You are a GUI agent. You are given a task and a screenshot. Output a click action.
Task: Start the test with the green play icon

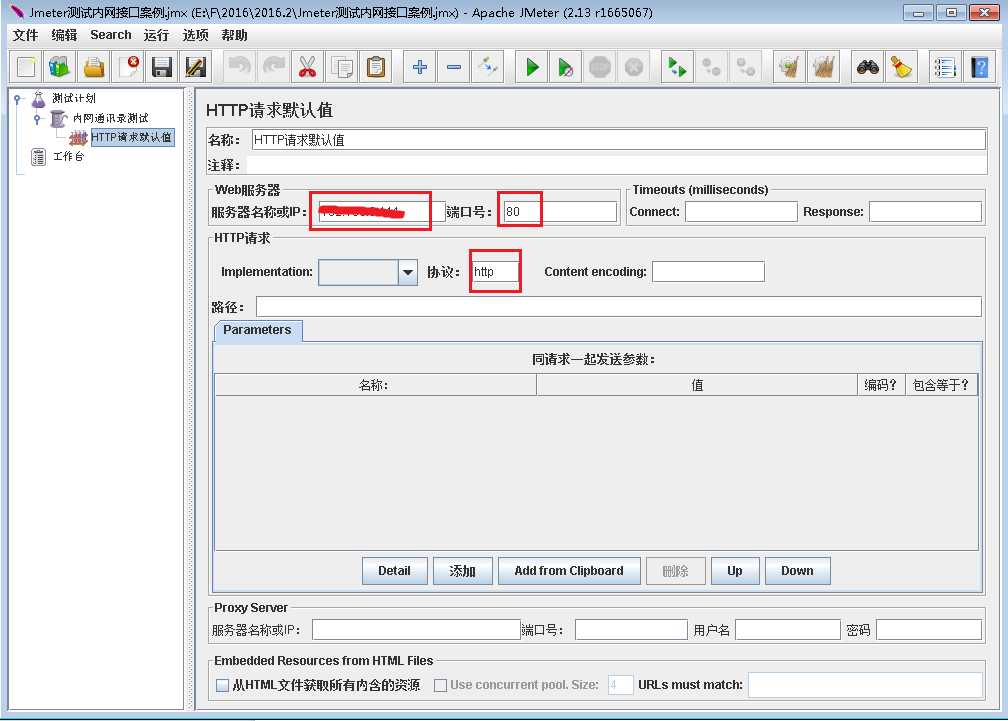point(532,66)
